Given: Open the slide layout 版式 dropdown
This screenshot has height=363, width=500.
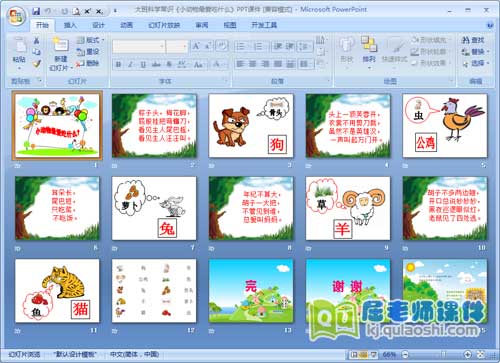Looking at the screenshot, I should (90, 40).
